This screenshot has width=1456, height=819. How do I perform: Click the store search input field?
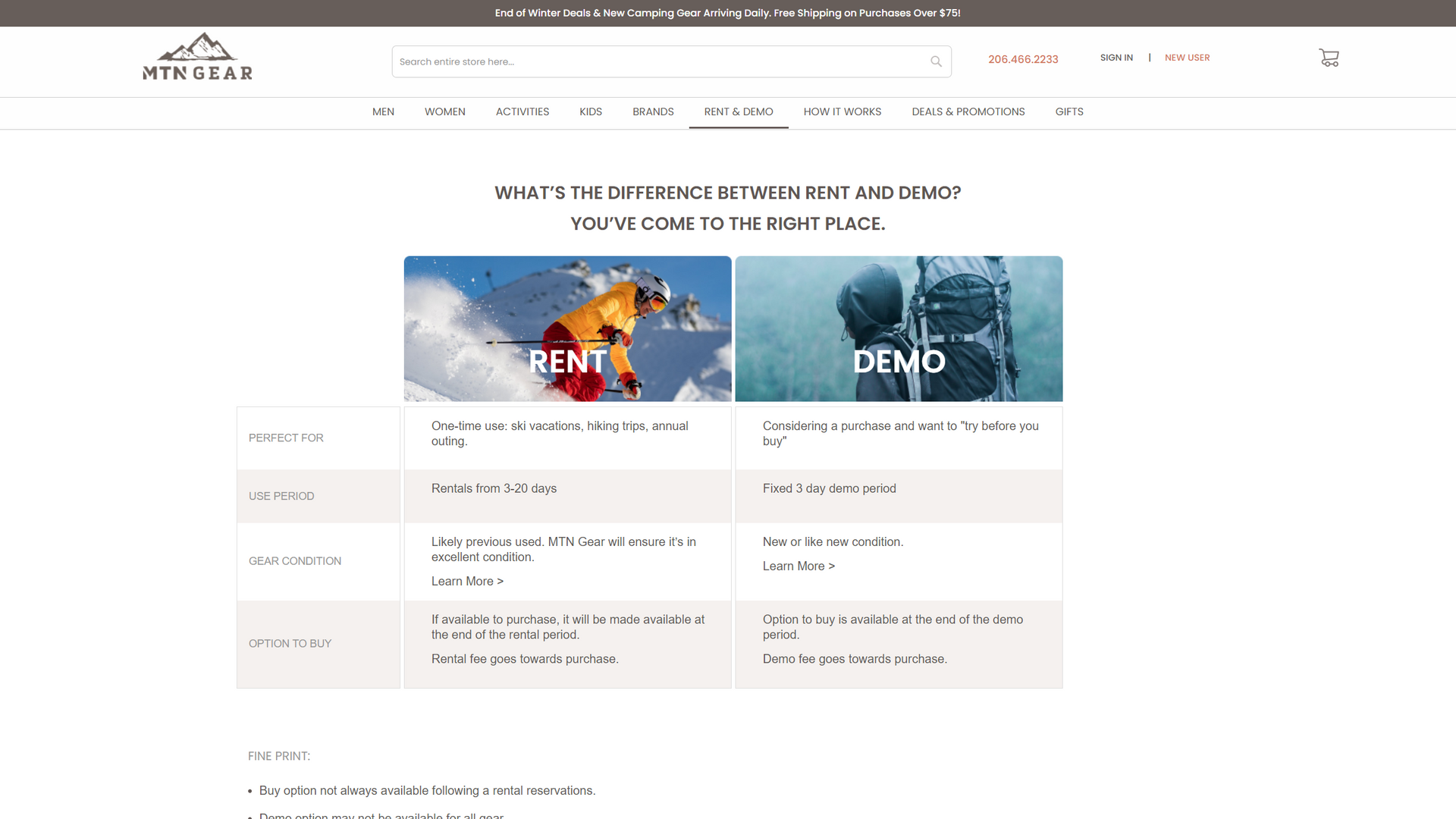click(x=660, y=61)
